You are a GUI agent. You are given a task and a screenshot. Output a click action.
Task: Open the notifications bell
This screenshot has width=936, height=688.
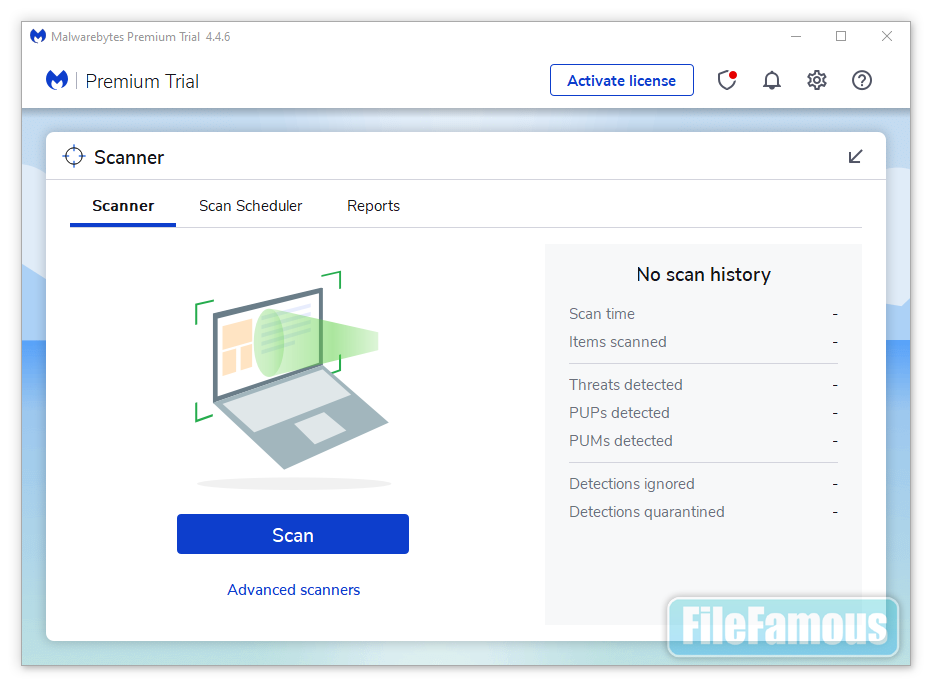(x=771, y=80)
